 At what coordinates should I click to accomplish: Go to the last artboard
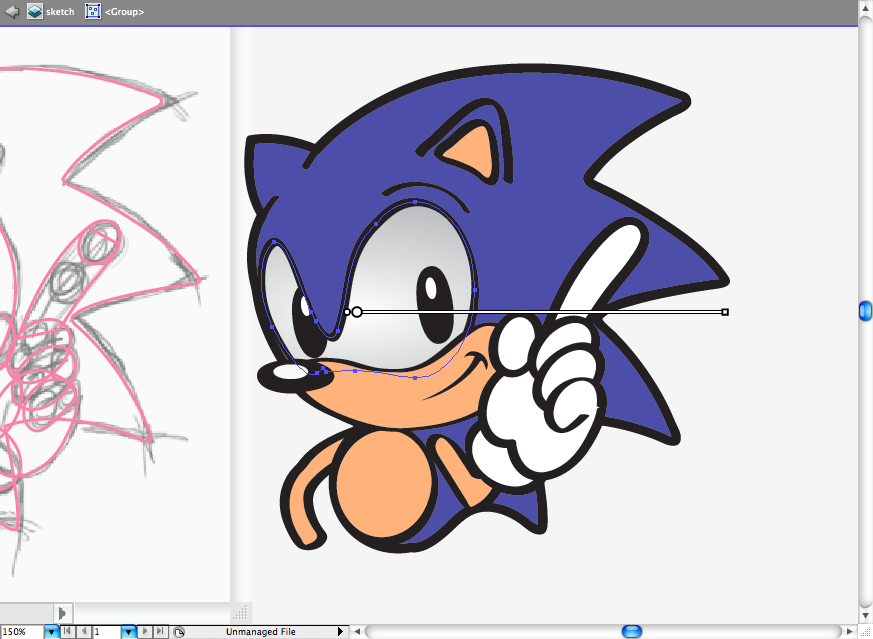(160, 632)
